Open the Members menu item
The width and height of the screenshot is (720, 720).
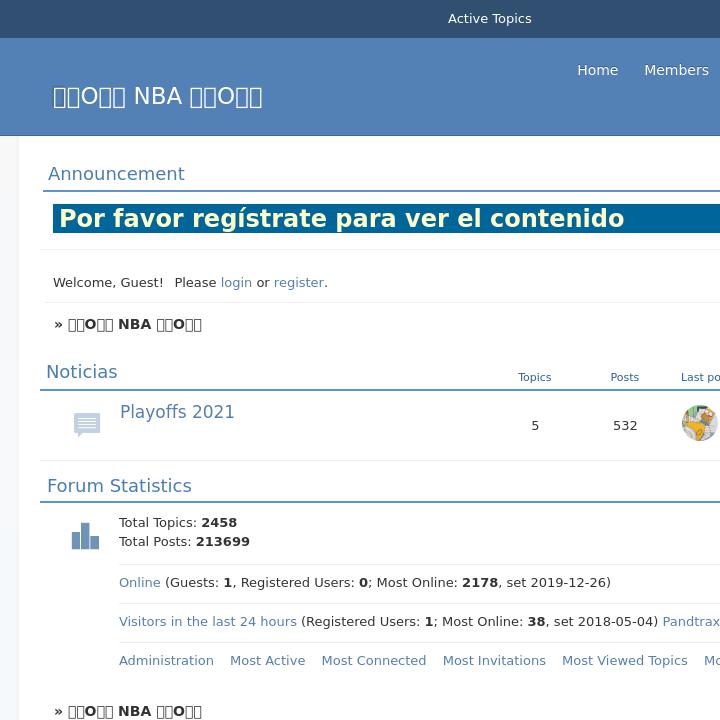(676, 70)
